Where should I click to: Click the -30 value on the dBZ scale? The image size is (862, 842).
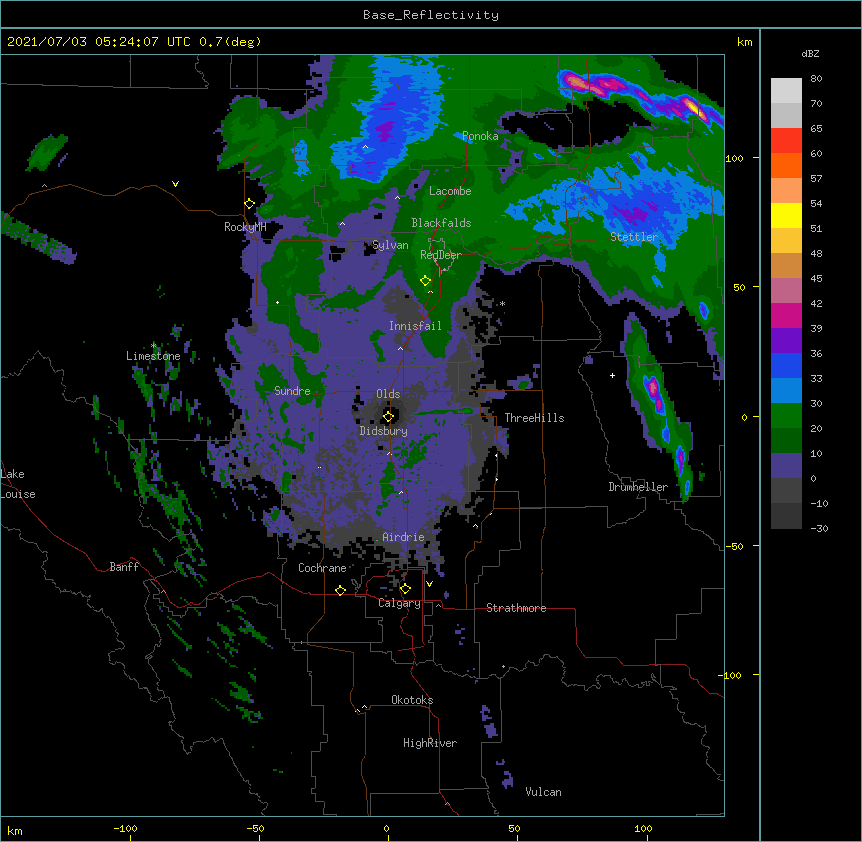coord(819,528)
